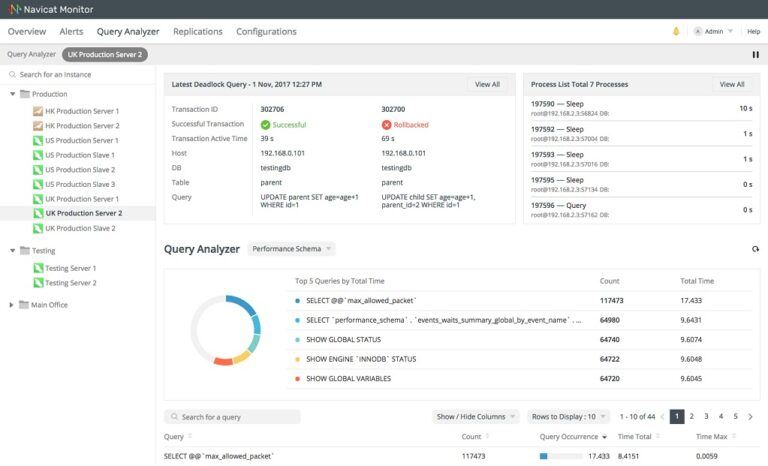Image resolution: width=768 pixels, height=466 pixels.
Task: Click the Production folder icon
Action: click(x=24, y=94)
